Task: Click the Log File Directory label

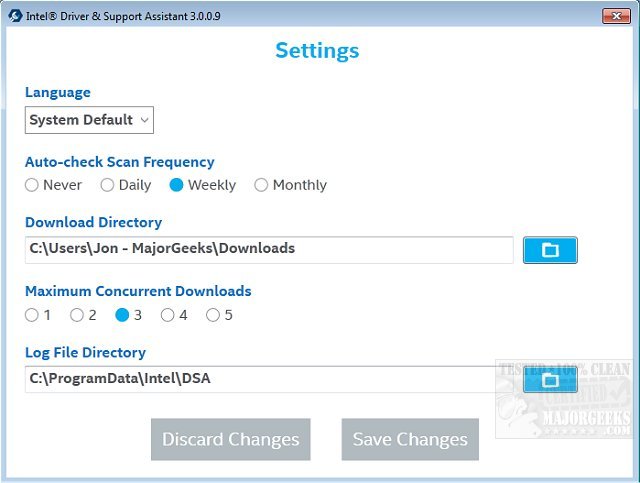Action: point(85,352)
